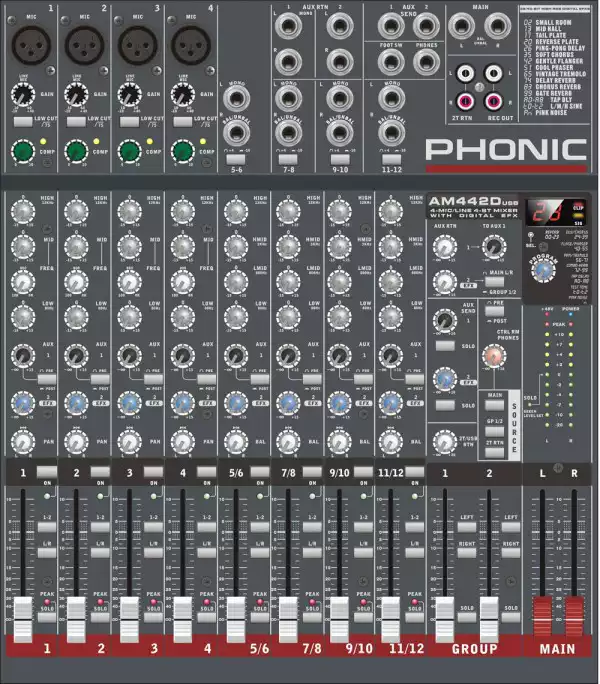The image size is (600, 684).
Task: Click channel 3 FREQ sweep knob
Action: click(130, 282)
